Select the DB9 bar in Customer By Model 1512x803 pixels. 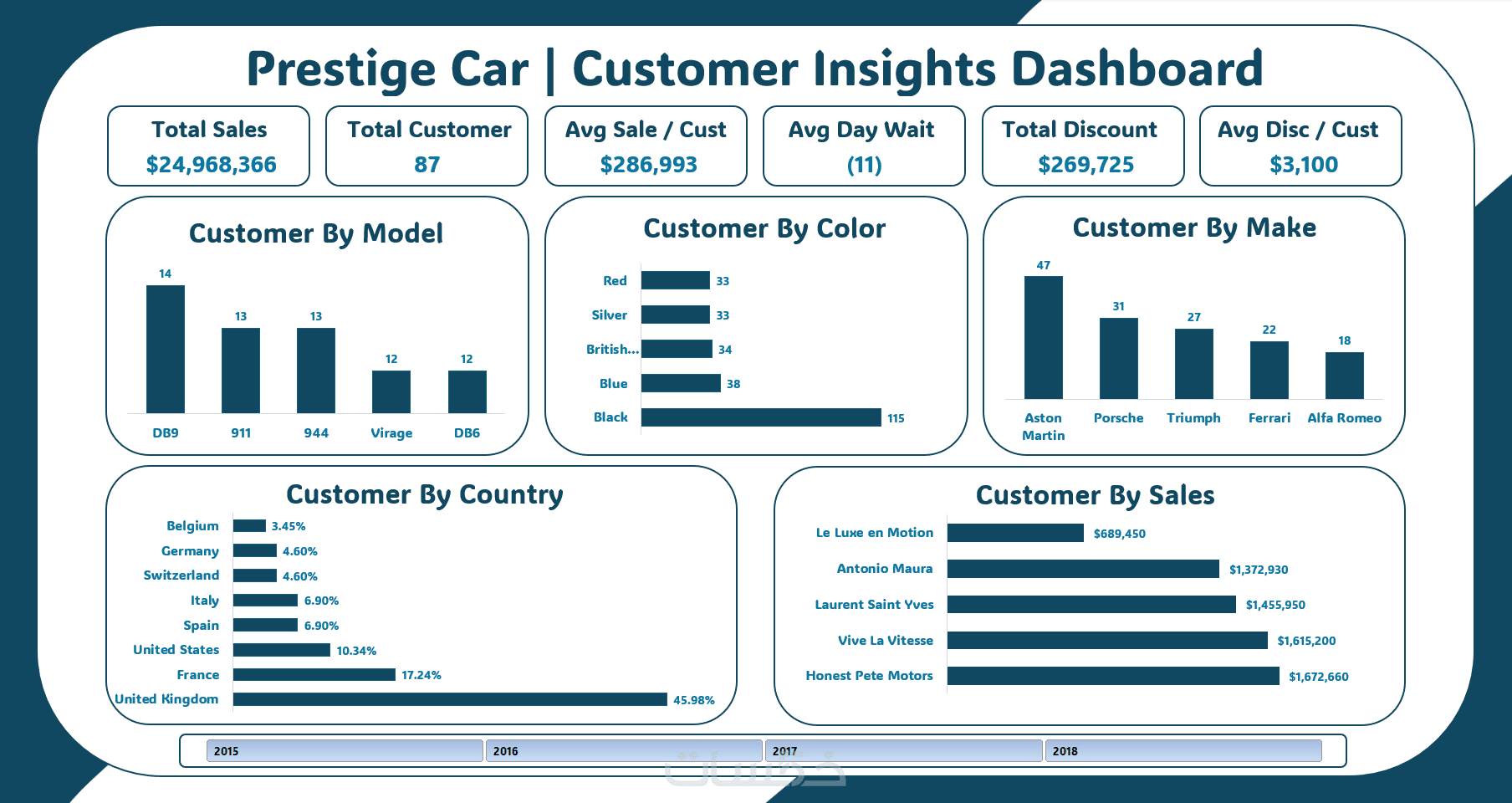(x=166, y=350)
